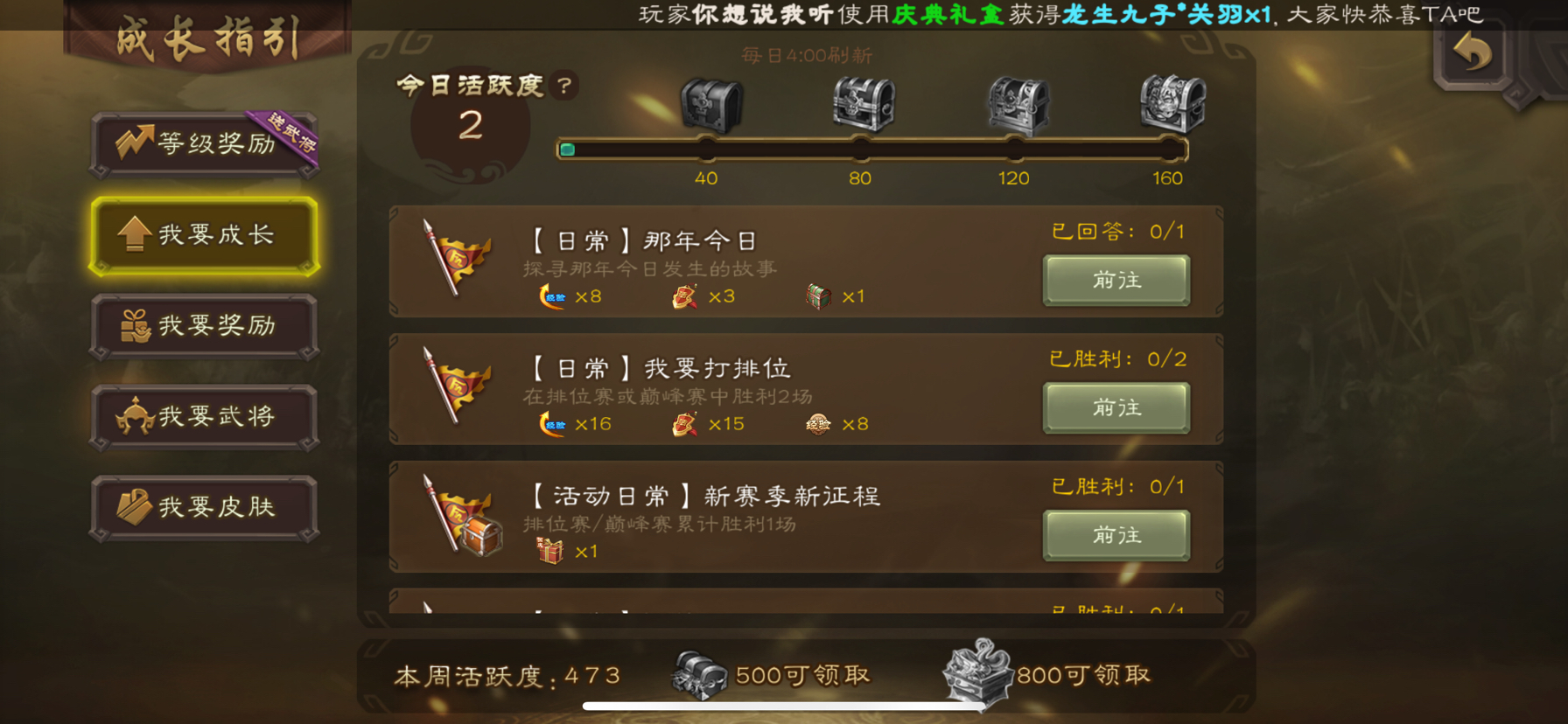Click 前往 for the 我要打排位 quest

coord(1116,407)
